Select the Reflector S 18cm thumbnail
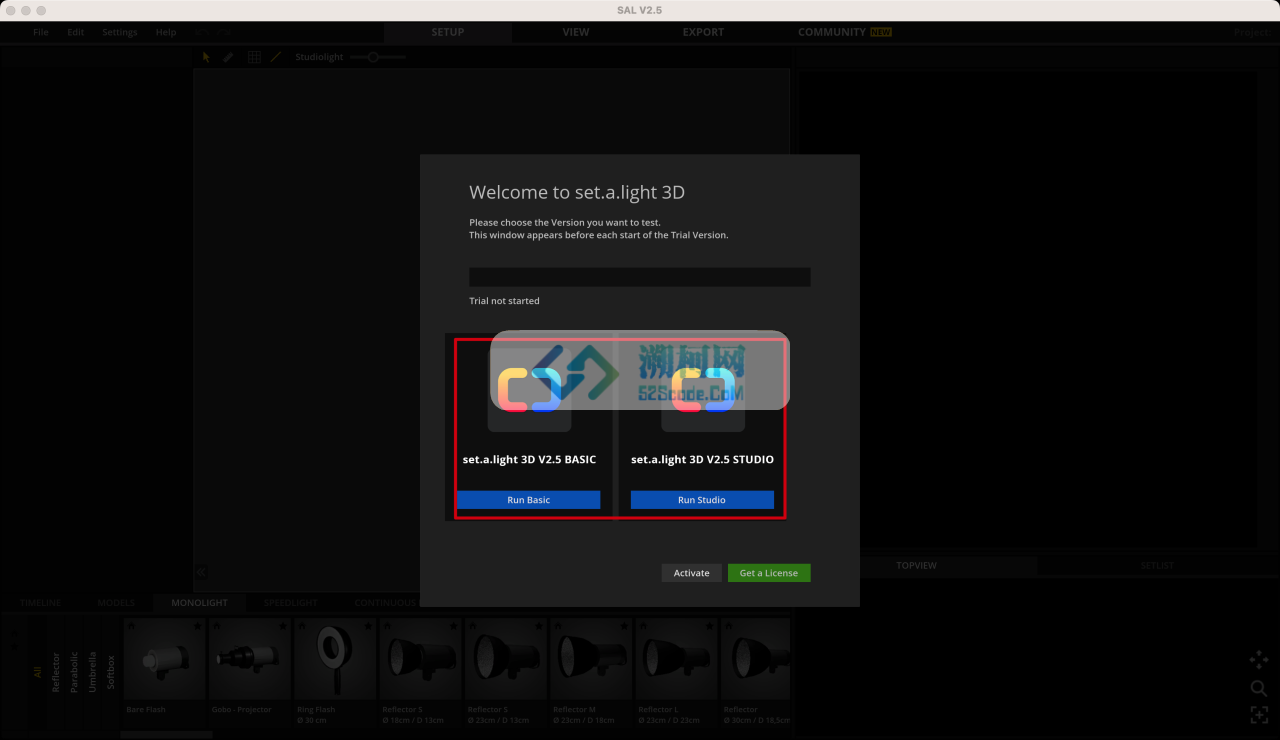 click(x=421, y=659)
